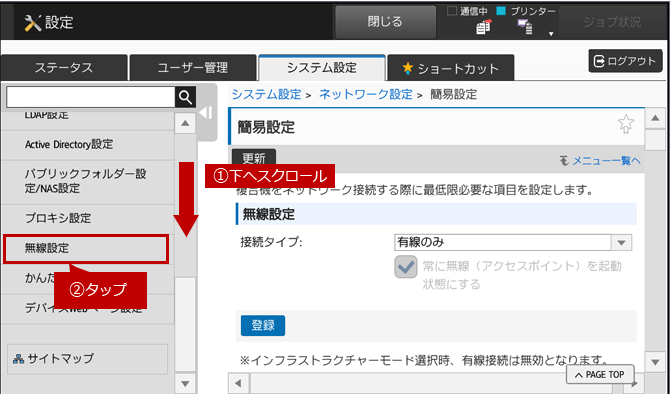
Task: Open ジョブ状況 button
Action: (x=612, y=22)
